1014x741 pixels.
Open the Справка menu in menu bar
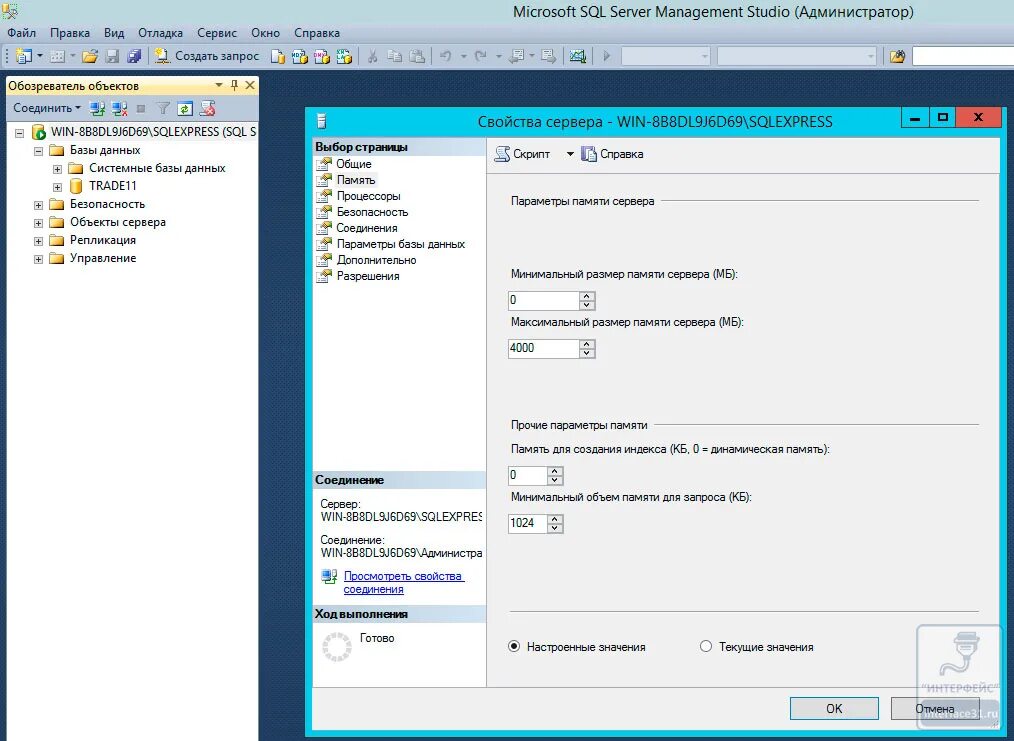317,33
